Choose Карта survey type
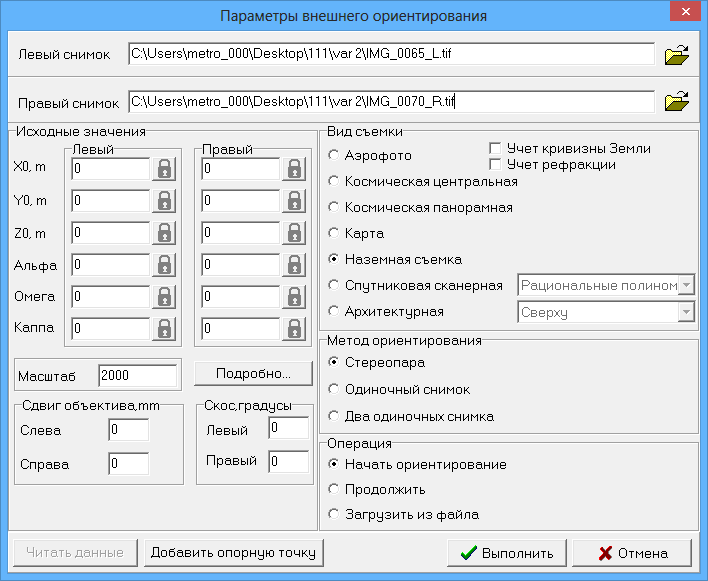708x581 pixels. (x=334, y=233)
